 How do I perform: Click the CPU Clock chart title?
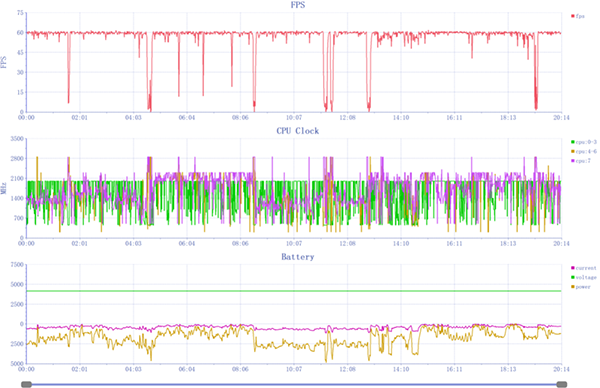[298, 131]
